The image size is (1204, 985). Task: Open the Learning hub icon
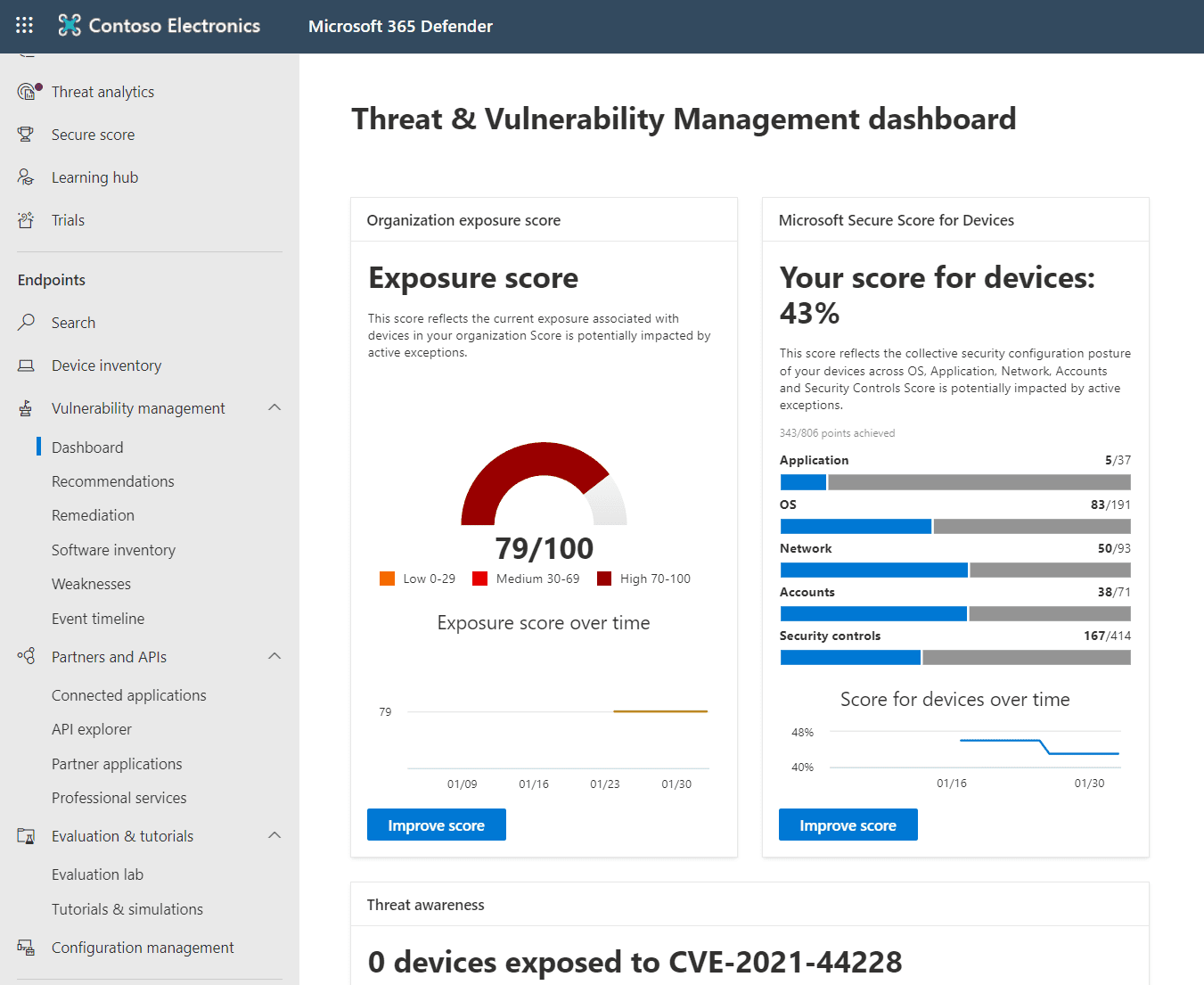click(26, 177)
